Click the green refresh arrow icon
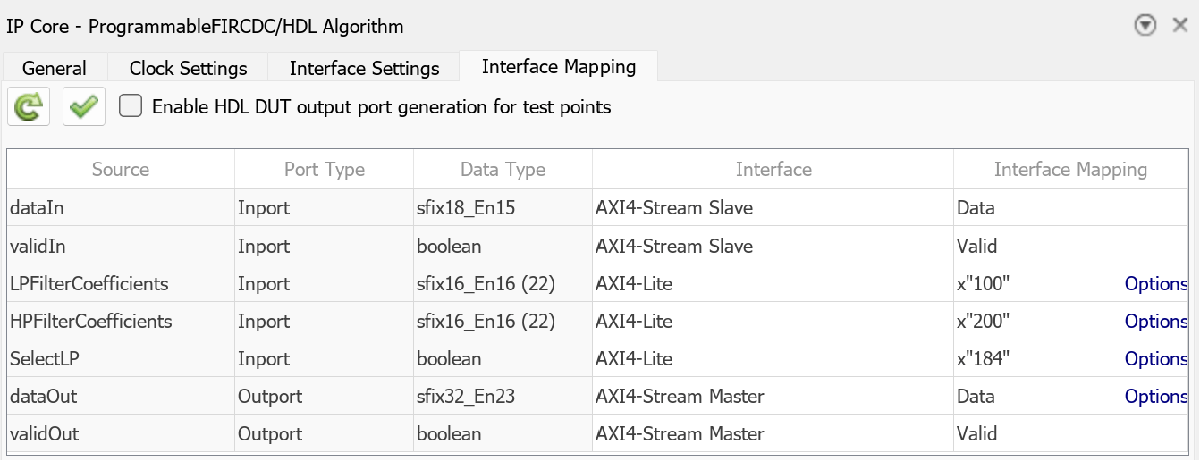Viewport: 1200px width, 461px height. (x=29, y=107)
